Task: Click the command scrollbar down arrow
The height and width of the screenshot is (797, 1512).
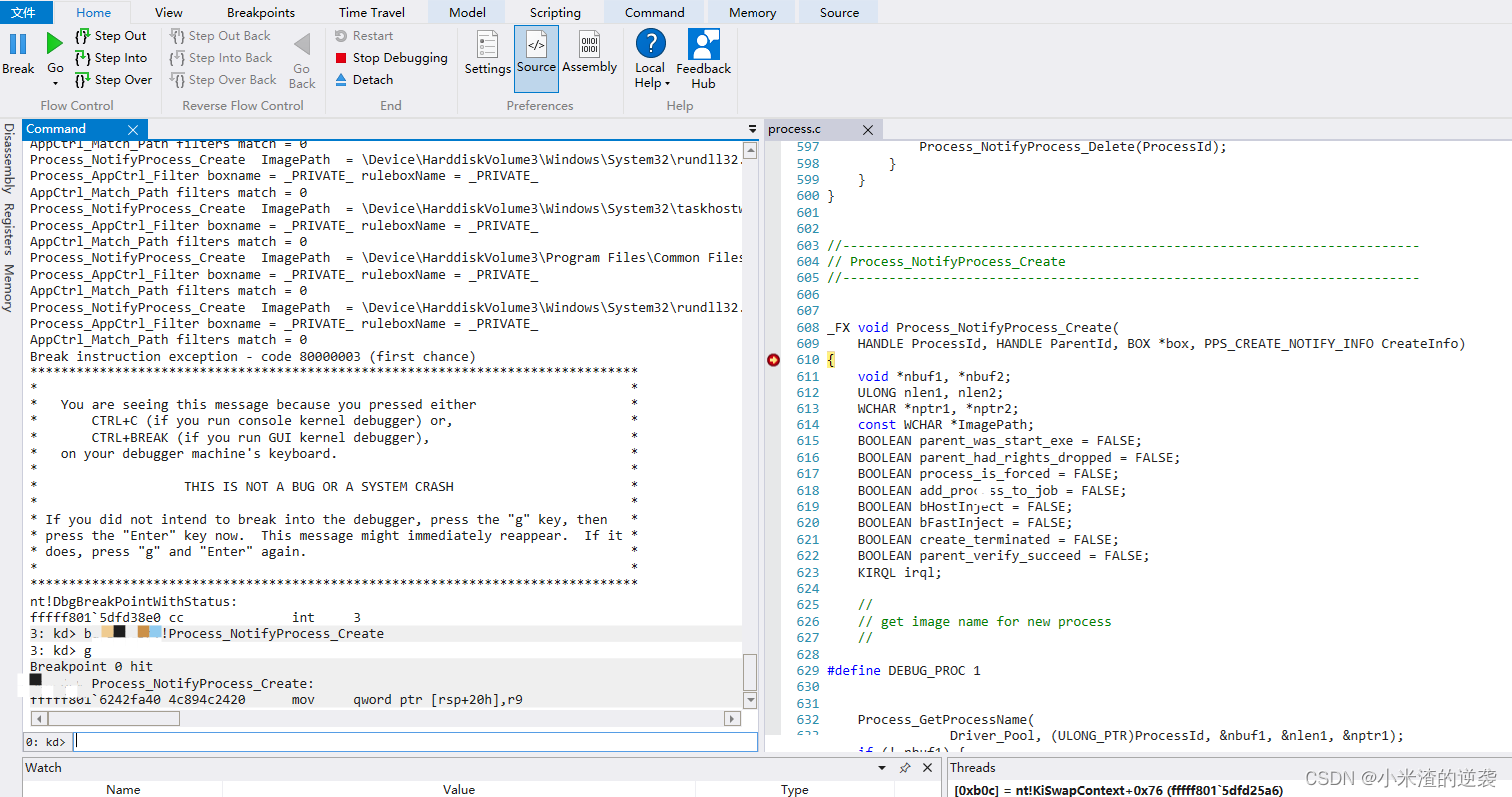Action: click(x=751, y=700)
